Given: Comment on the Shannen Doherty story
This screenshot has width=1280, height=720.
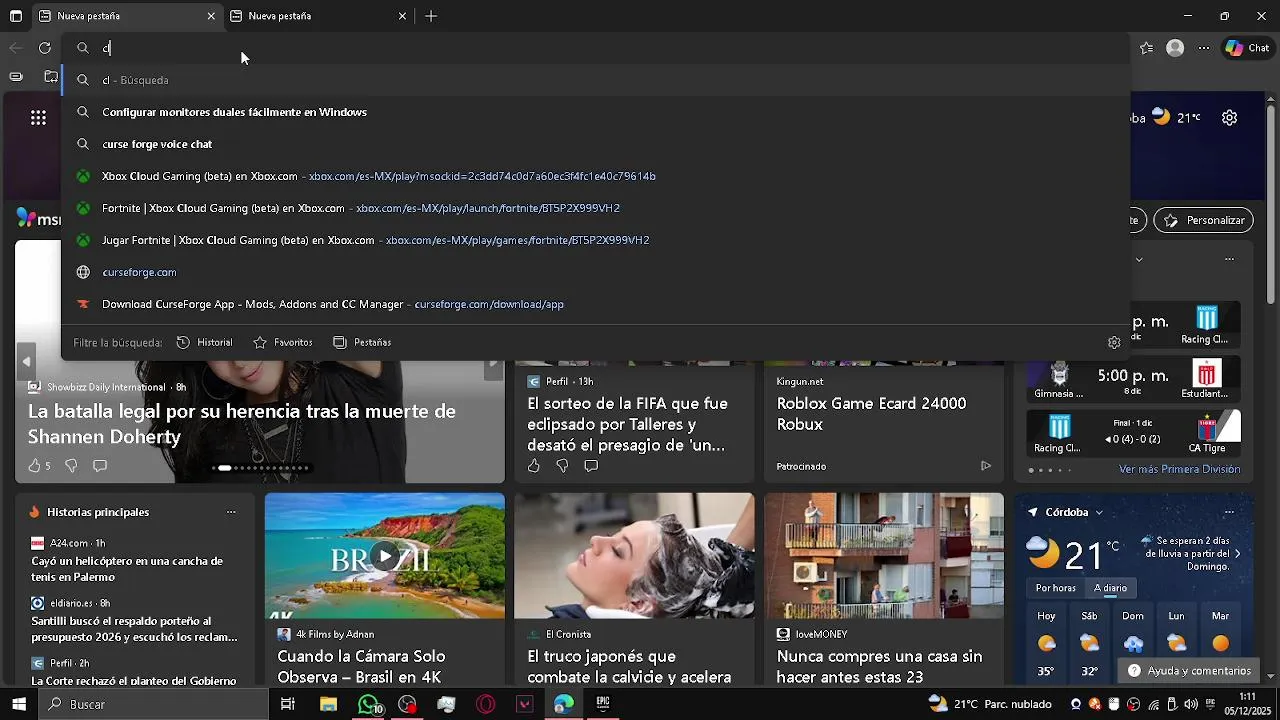Looking at the screenshot, I should pos(100,466).
